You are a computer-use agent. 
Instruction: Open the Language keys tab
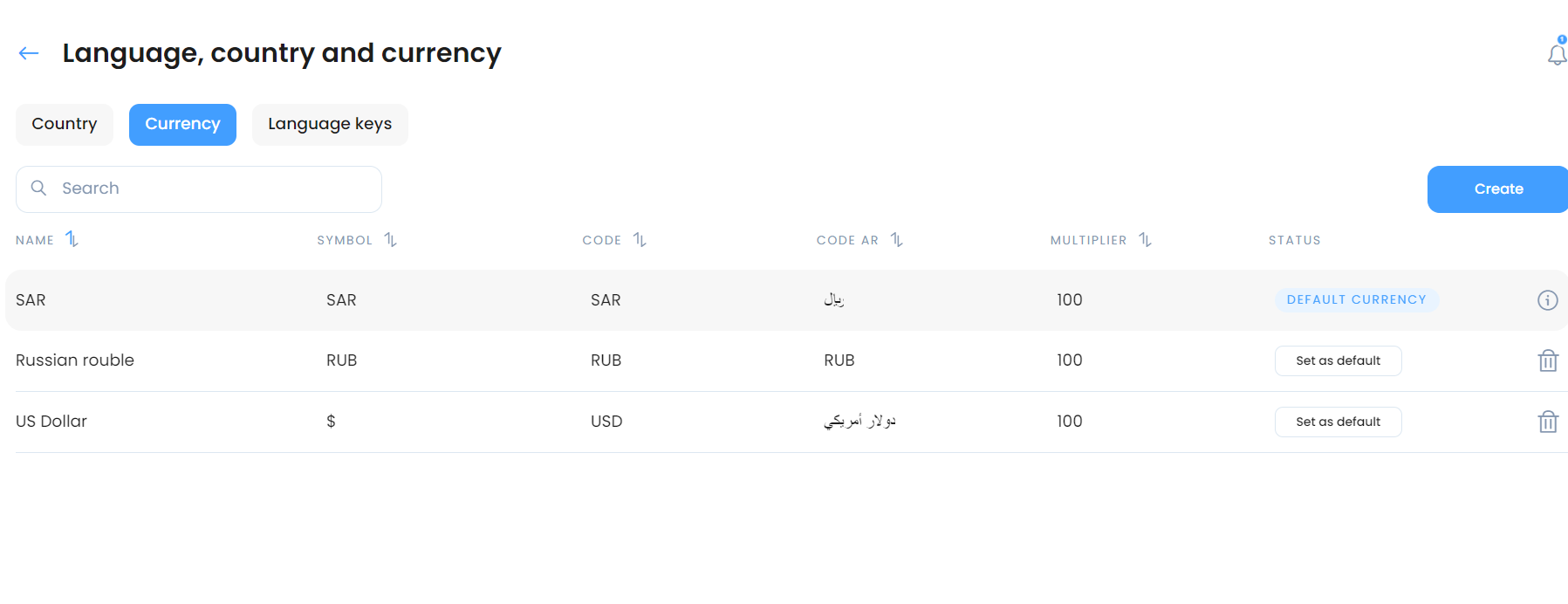click(330, 125)
